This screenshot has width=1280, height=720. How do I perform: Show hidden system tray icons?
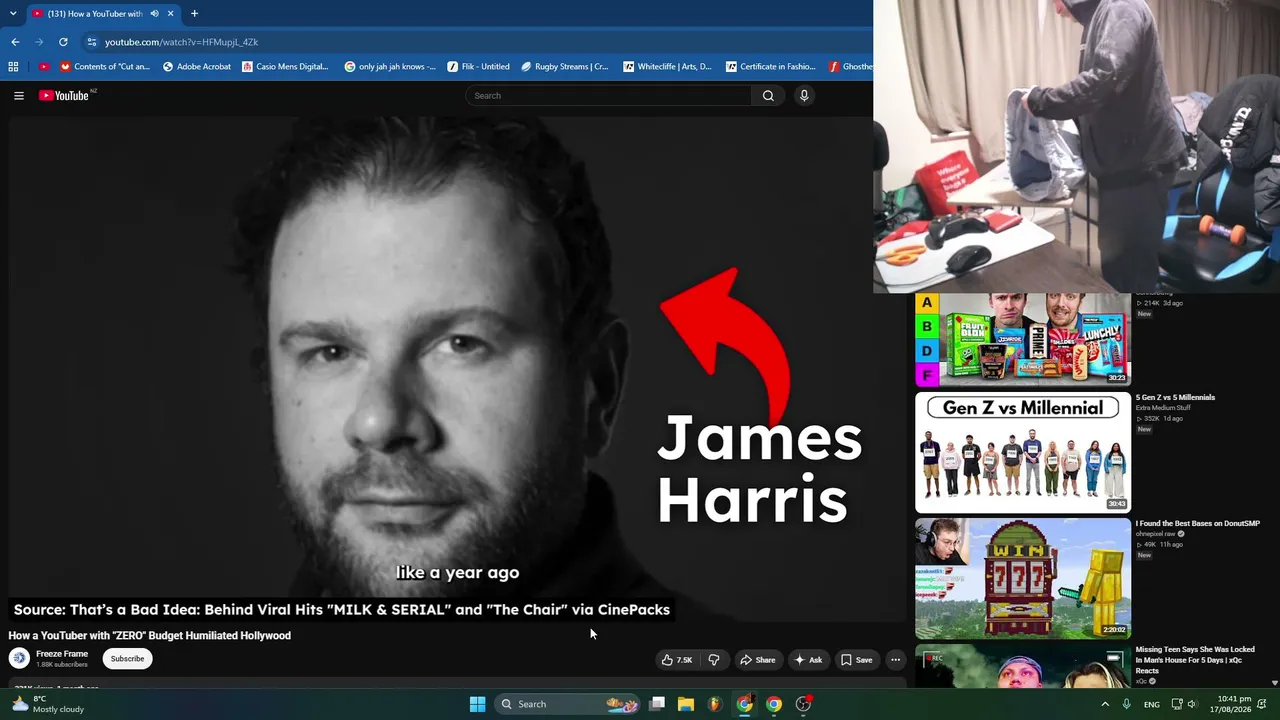coord(1105,704)
